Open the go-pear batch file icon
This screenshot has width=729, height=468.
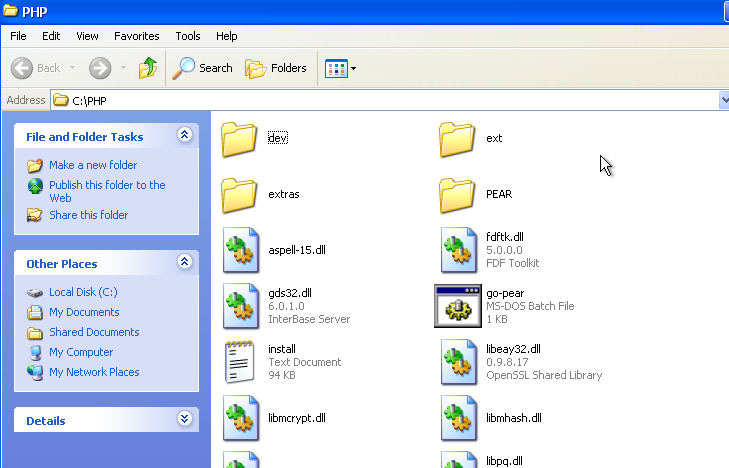(458, 306)
